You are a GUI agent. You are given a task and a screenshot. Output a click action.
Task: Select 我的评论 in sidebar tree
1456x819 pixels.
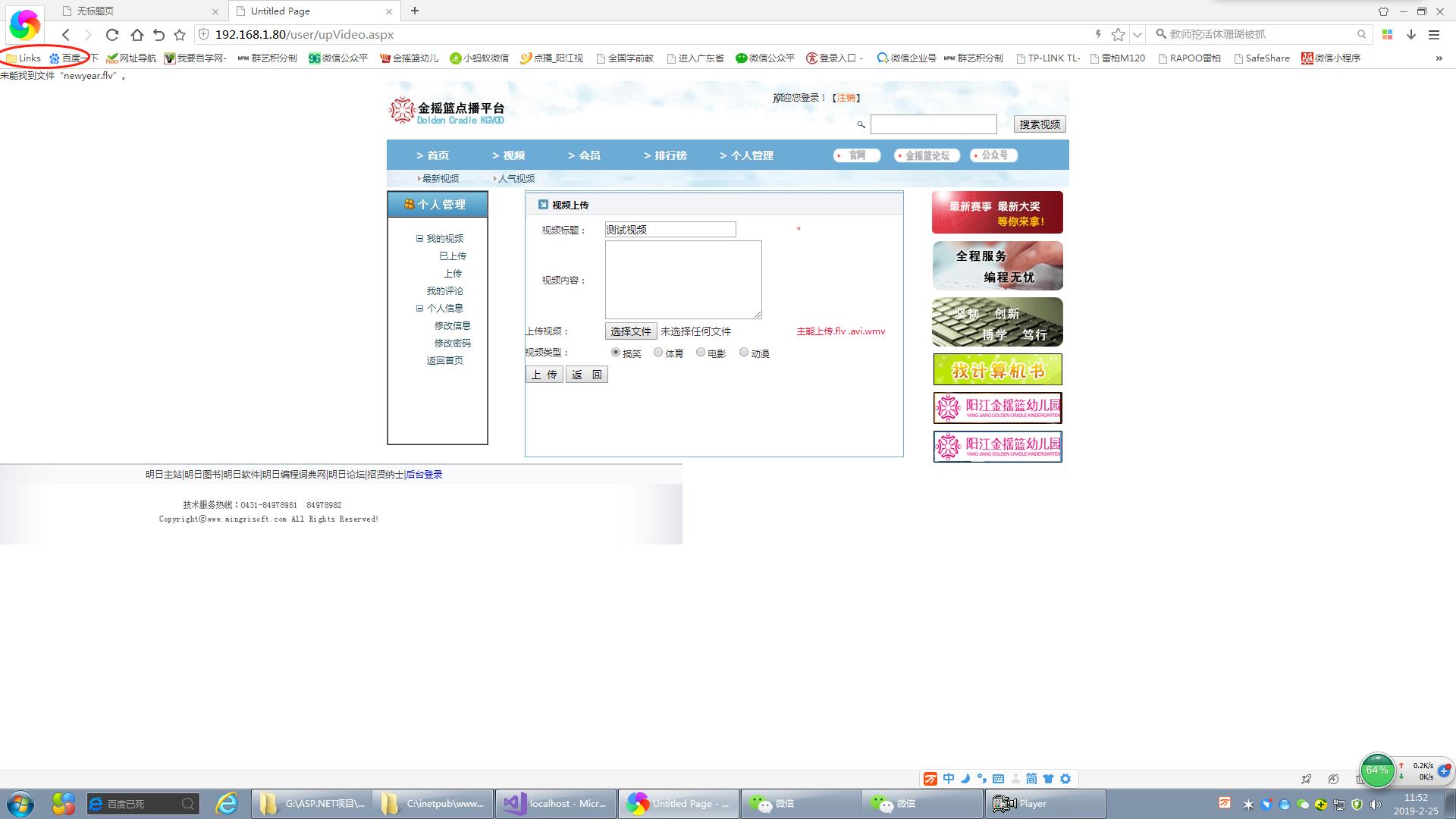coord(444,291)
